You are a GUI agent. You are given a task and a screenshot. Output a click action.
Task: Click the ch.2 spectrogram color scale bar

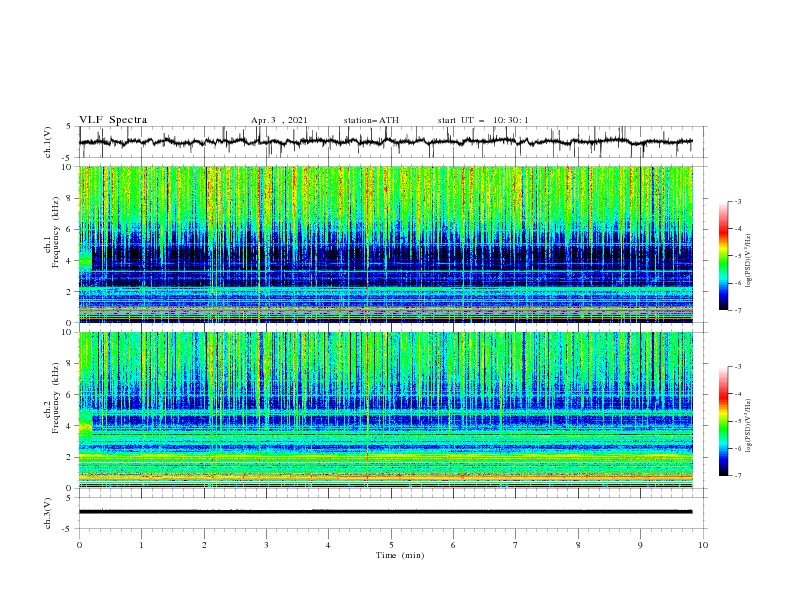click(723, 421)
